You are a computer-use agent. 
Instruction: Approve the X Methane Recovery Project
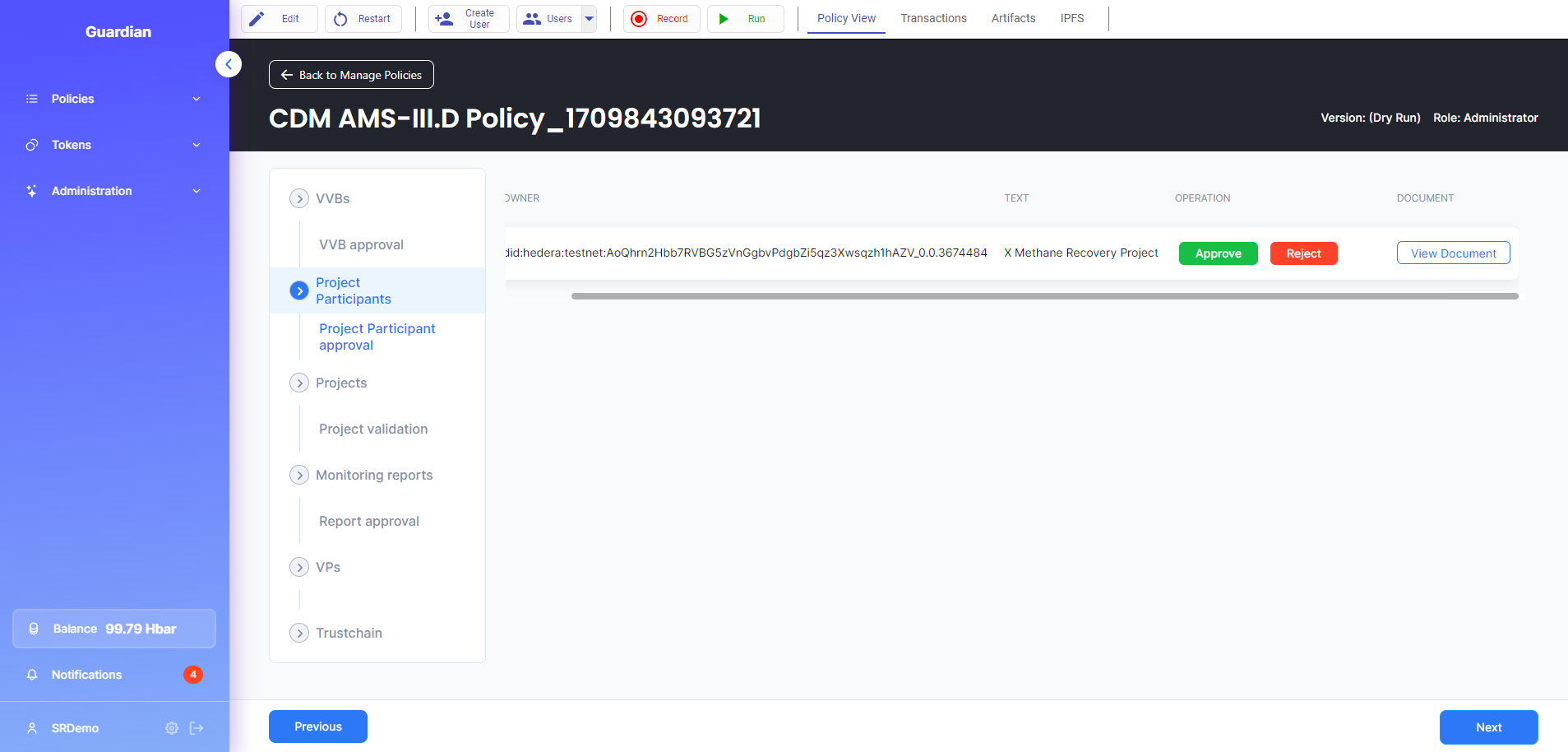coord(1219,253)
